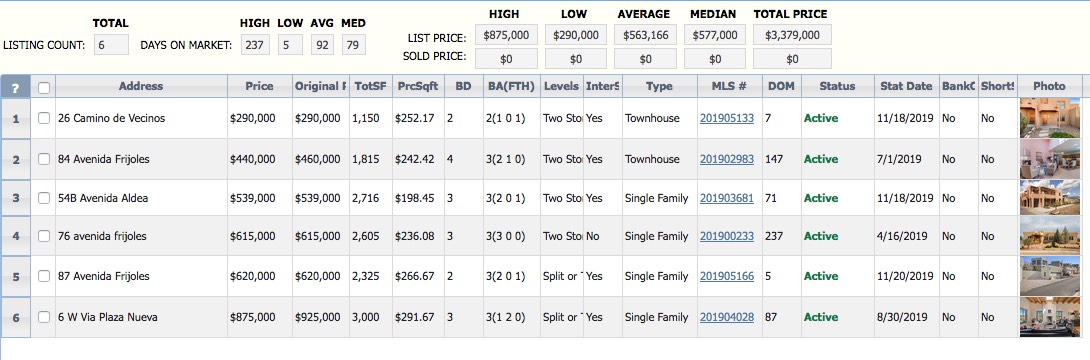The image size is (1090, 360).
Task: Sort by the Address column header
Action: 141,86
